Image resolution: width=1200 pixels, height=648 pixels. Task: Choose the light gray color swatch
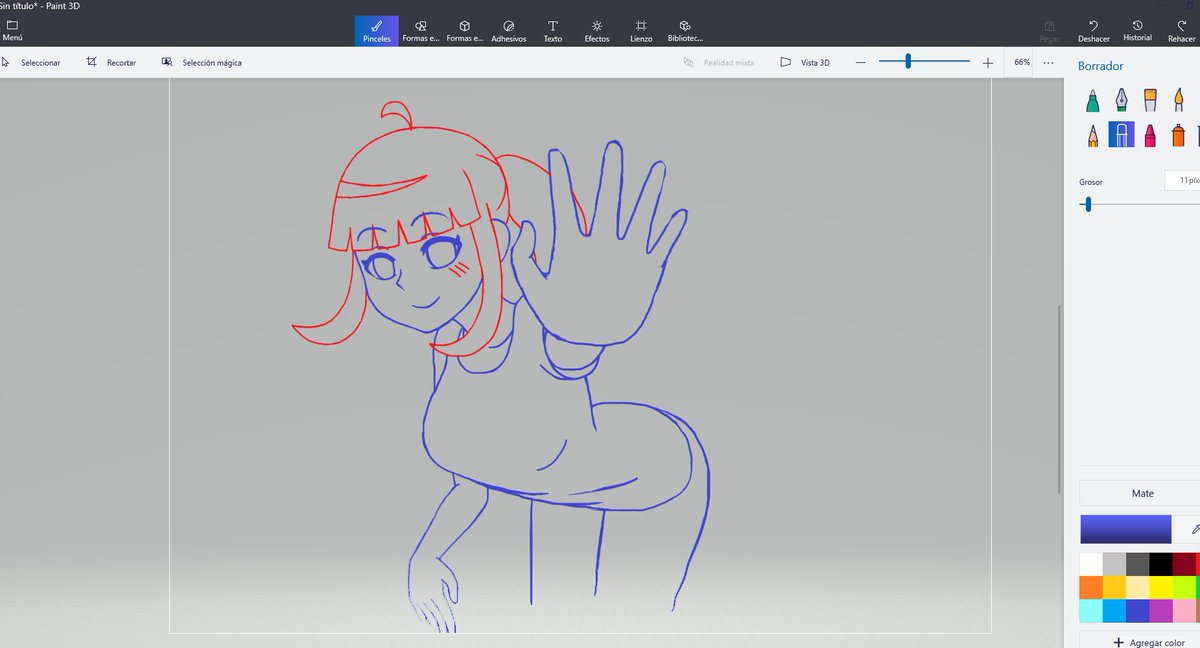pyautogui.click(x=1114, y=564)
